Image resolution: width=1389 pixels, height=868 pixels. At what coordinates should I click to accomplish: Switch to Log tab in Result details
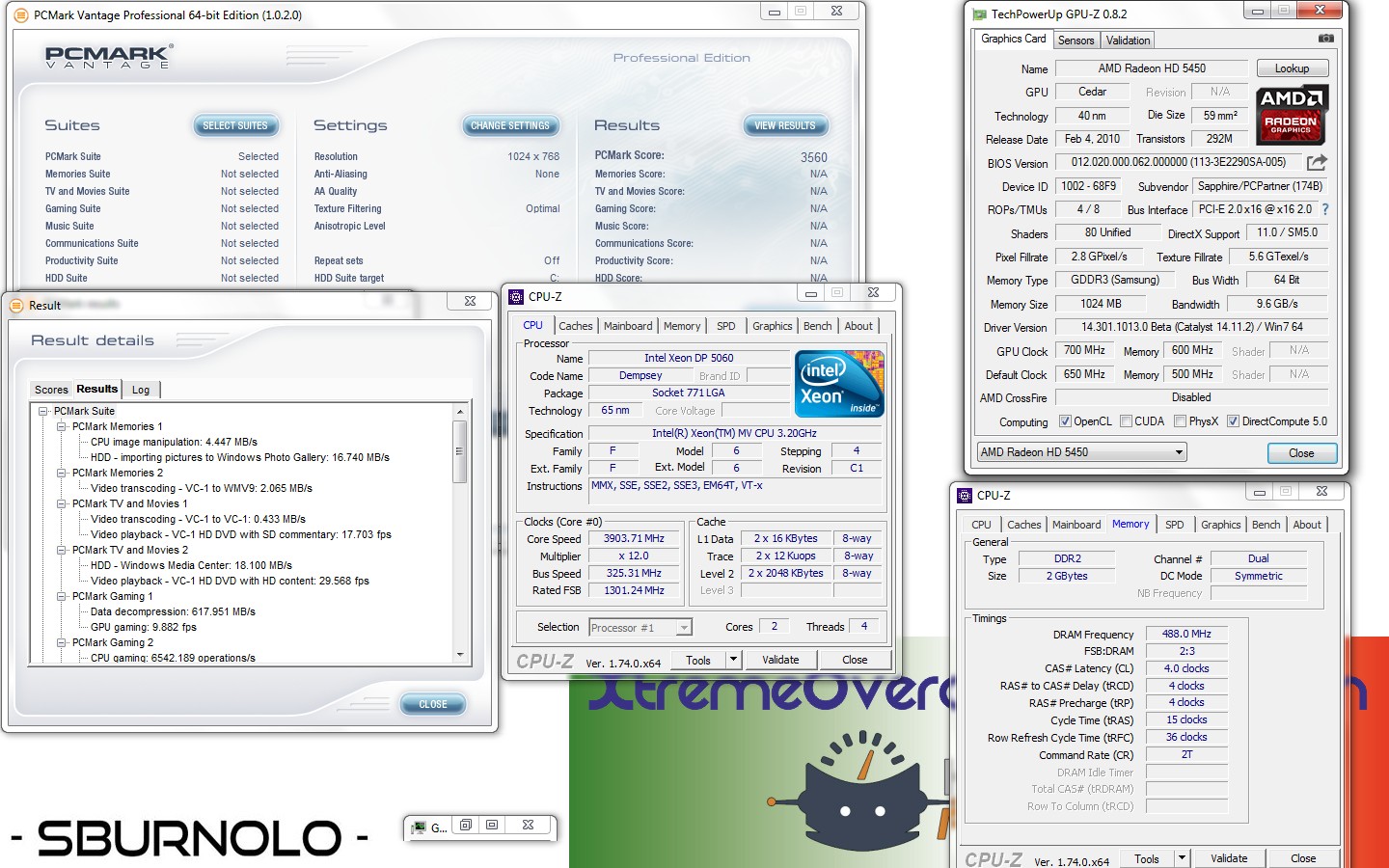pyautogui.click(x=141, y=390)
